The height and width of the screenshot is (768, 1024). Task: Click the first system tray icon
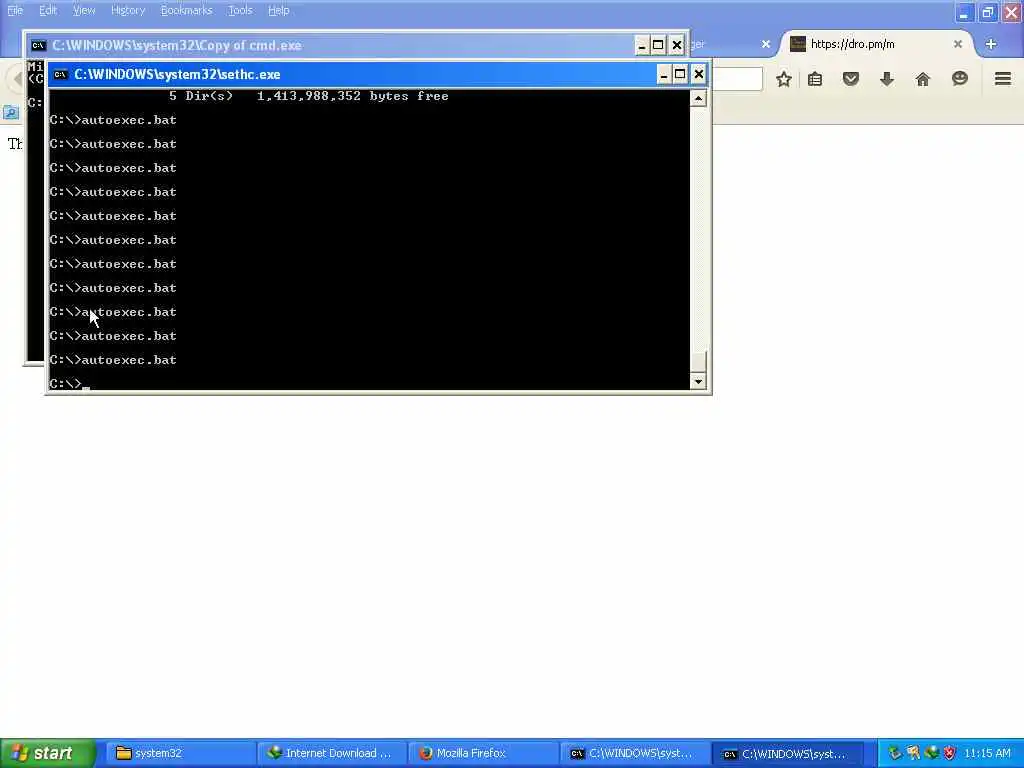coord(895,753)
